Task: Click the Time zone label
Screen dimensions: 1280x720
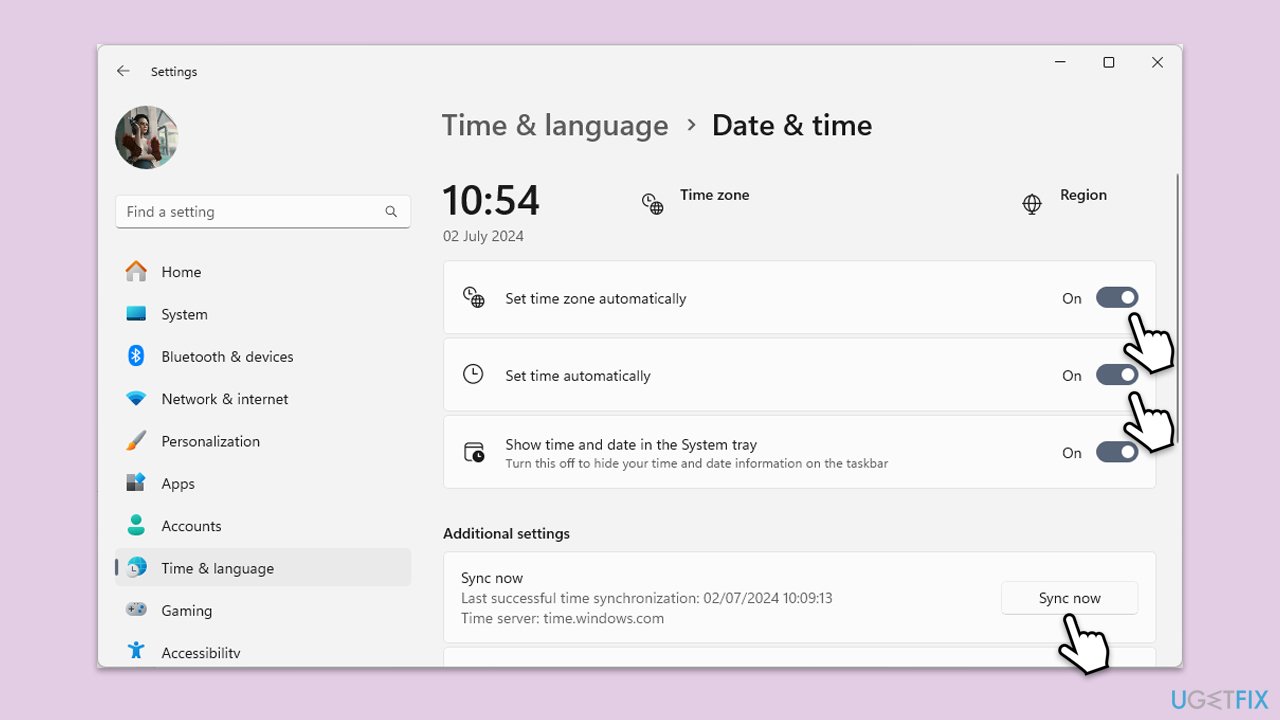Action: 714,195
